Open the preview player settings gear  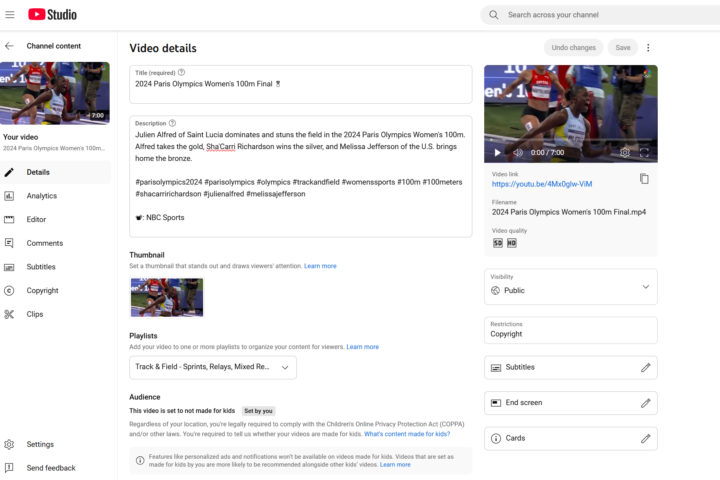(x=625, y=153)
